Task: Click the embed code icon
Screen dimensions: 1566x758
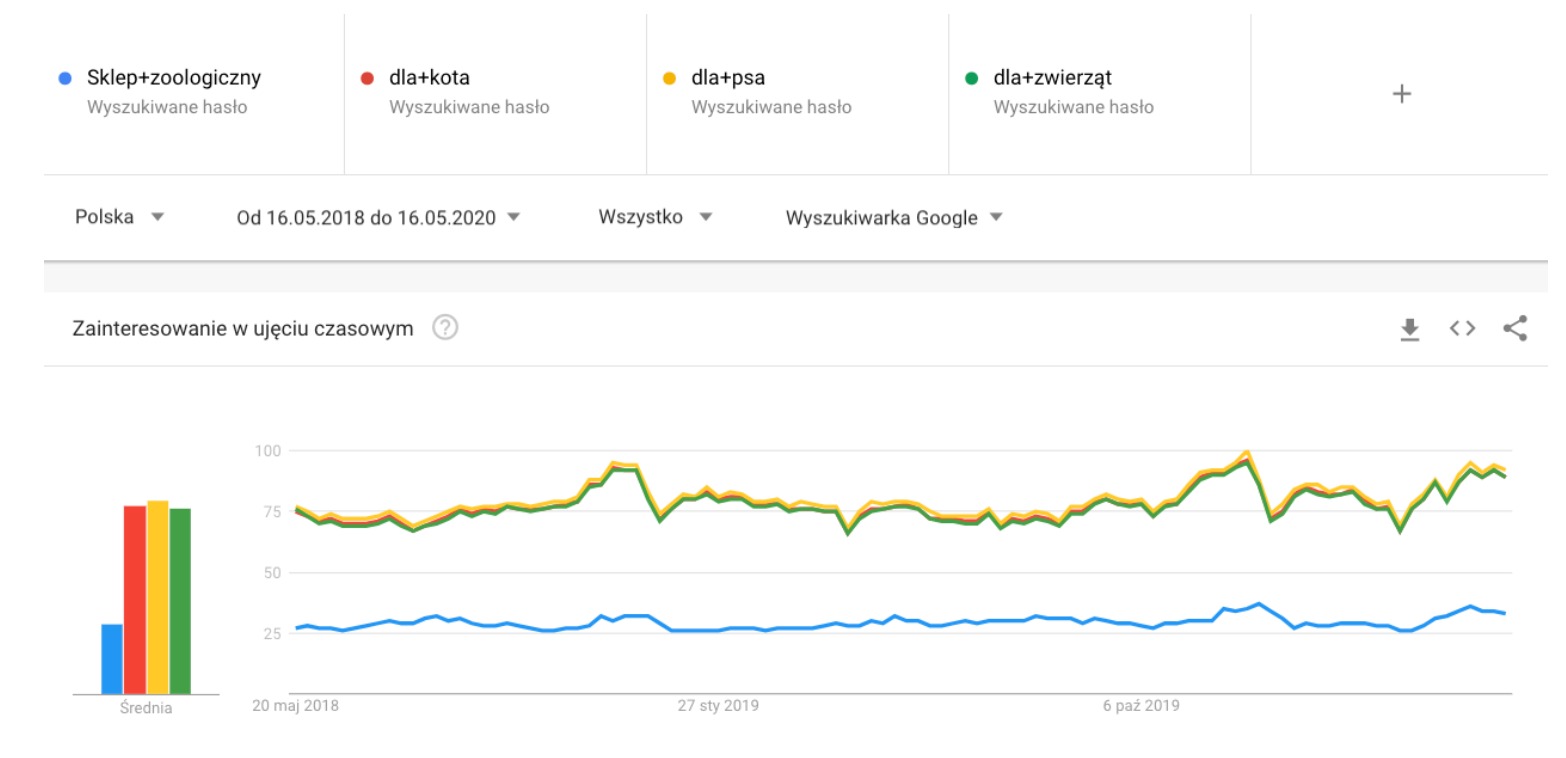Action: coord(1462,329)
